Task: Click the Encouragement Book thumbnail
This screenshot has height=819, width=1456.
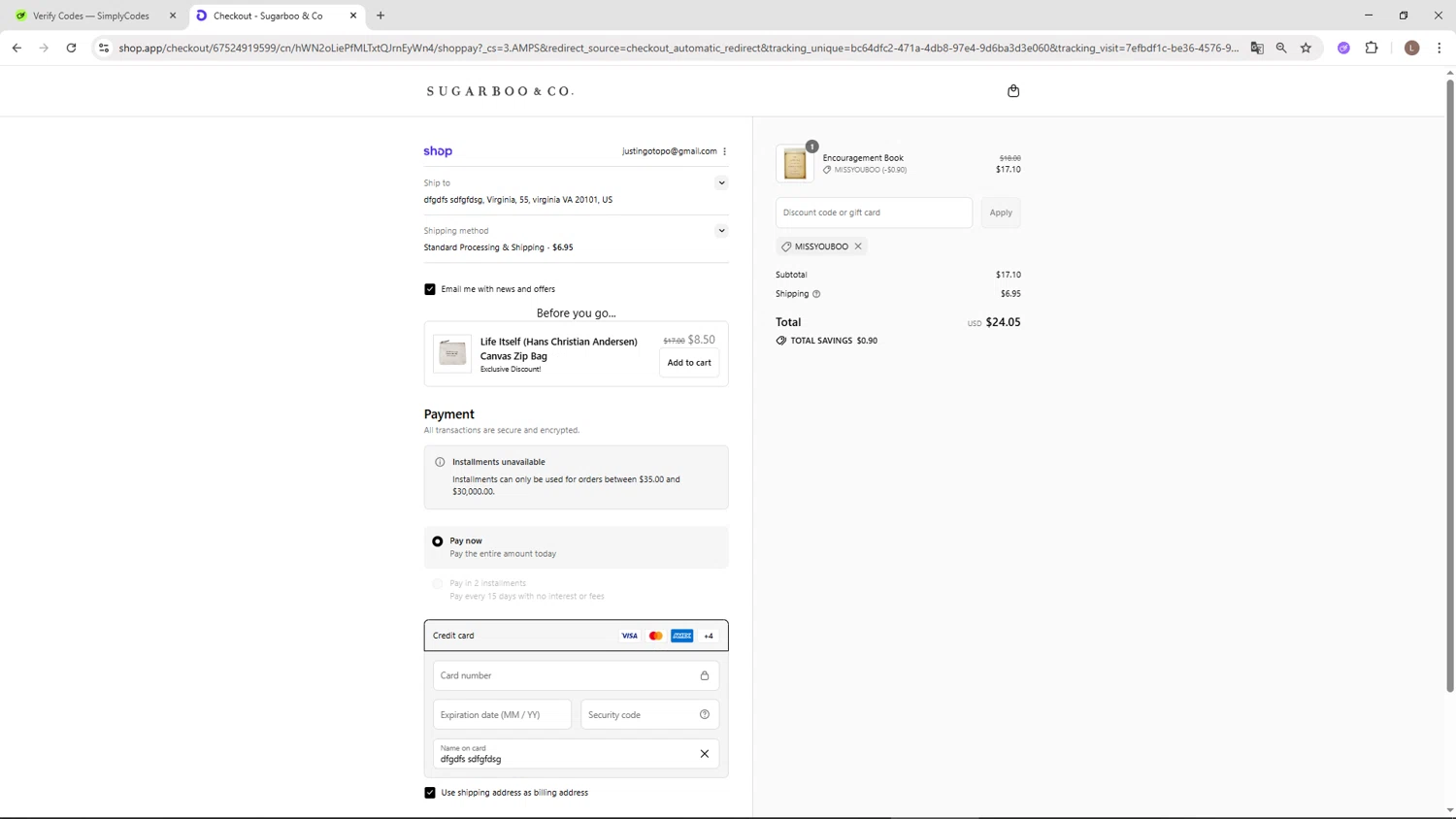Action: tap(795, 164)
